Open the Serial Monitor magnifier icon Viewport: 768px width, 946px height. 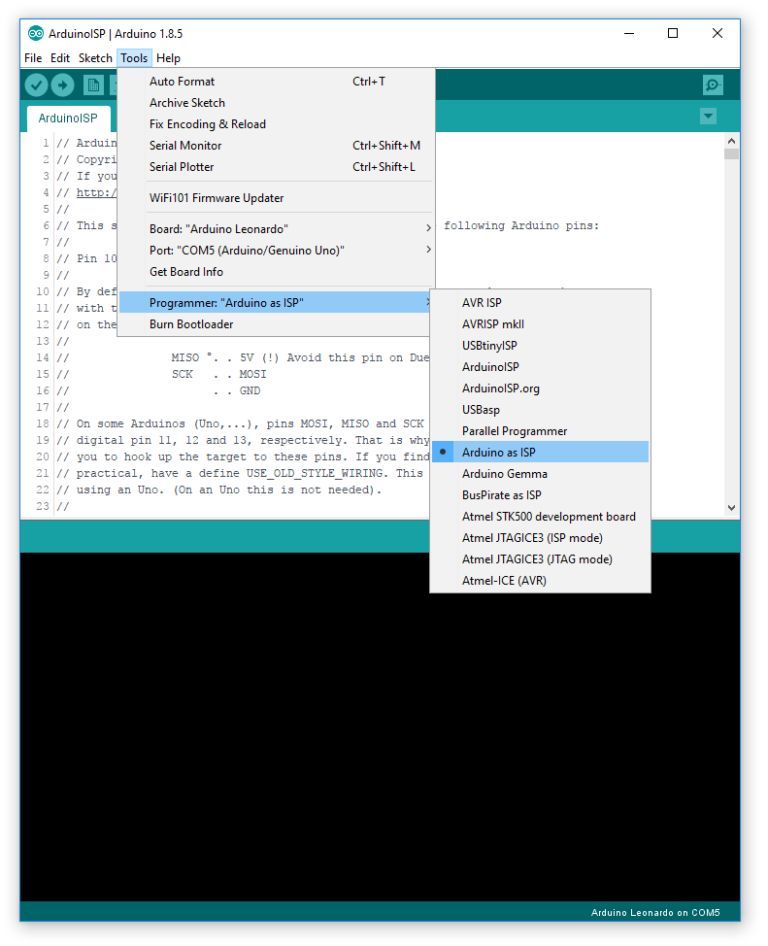(x=712, y=85)
